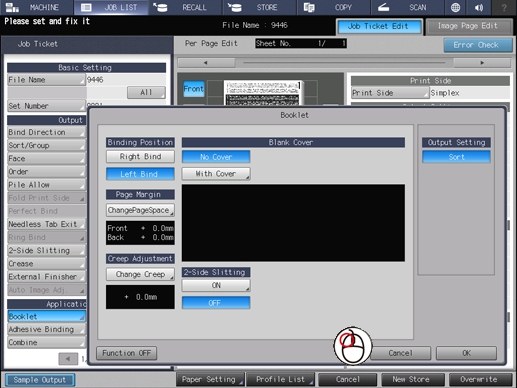The height and width of the screenshot is (388, 517).
Task: Select No Cover option
Action: click(x=216, y=157)
